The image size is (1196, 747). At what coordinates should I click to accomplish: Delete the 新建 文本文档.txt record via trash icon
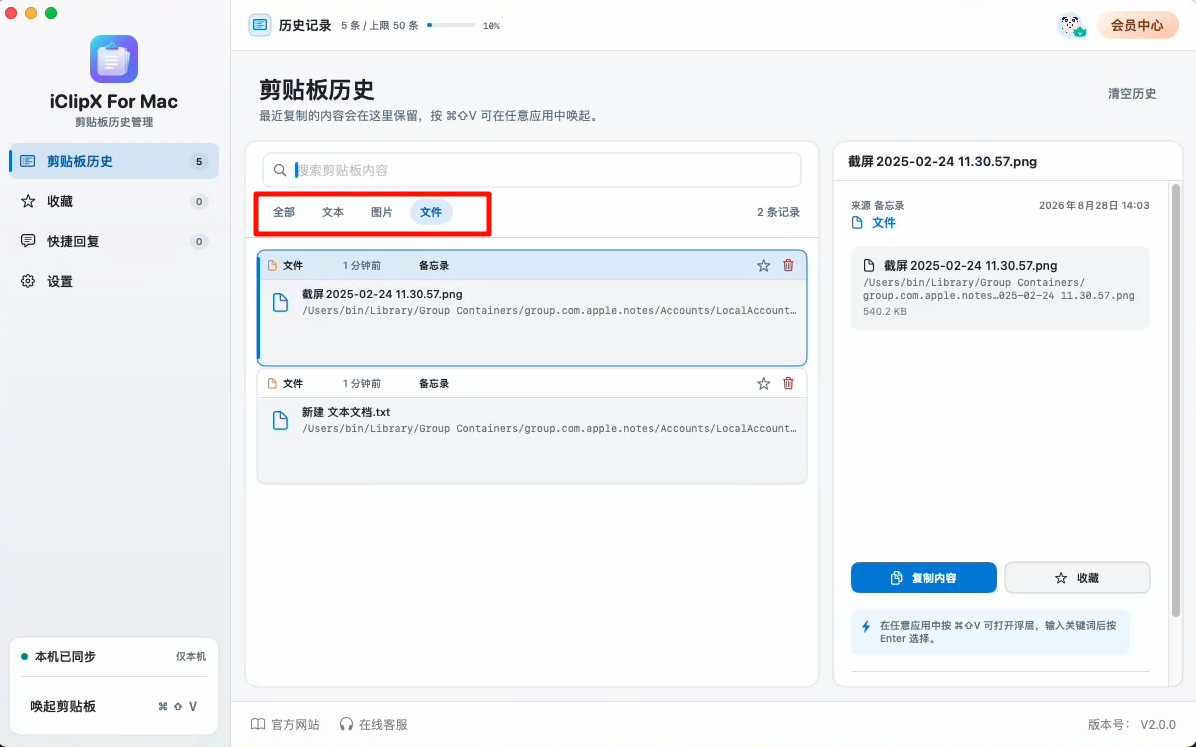pyautogui.click(x=788, y=384)
